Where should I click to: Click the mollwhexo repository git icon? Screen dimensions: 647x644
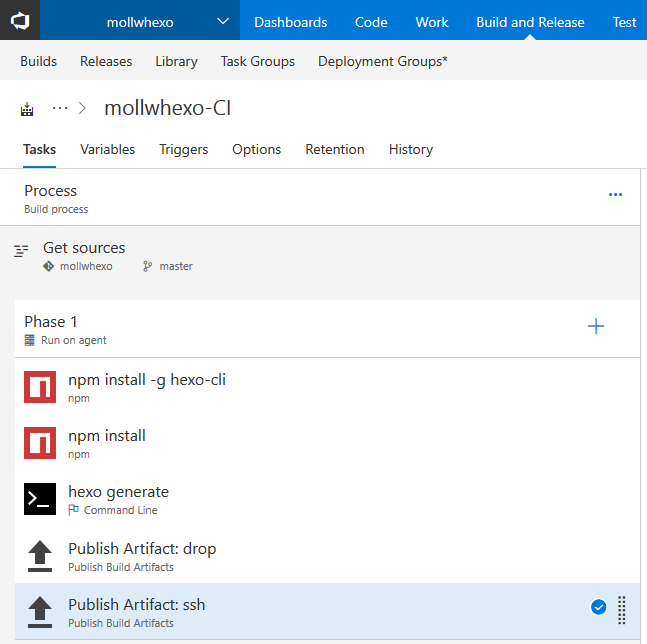[48, 266]
